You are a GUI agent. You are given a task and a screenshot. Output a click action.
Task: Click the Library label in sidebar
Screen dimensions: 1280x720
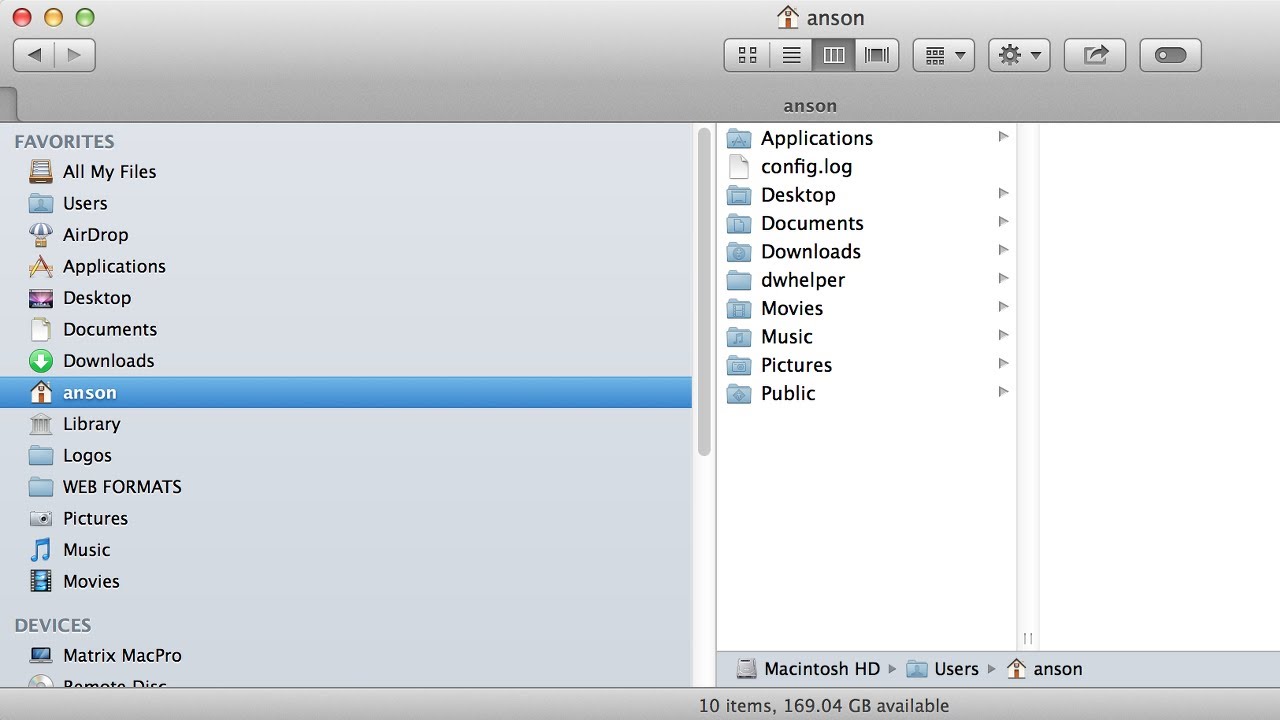[x=91, y=424]
